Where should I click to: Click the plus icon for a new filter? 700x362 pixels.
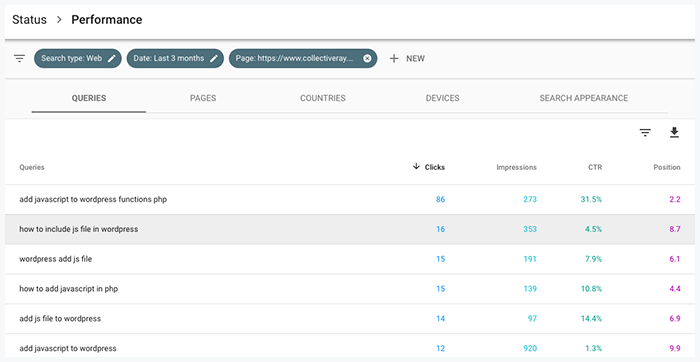click(x=394, y=58)
